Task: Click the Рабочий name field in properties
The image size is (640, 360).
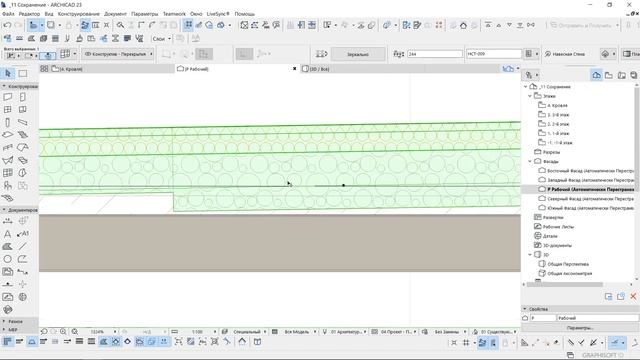Action: (x=598, y=318)
